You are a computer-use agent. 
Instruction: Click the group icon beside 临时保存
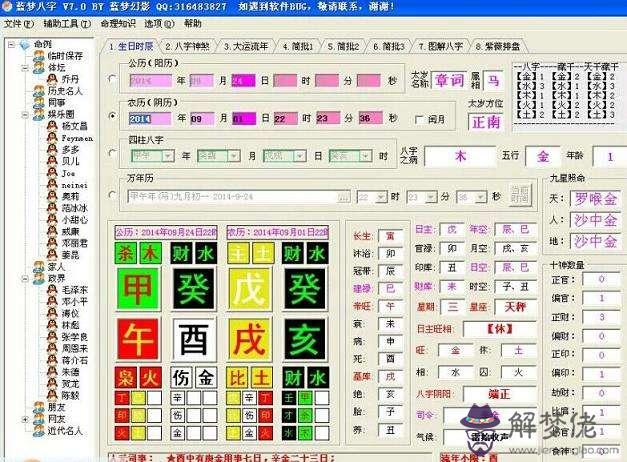(39, 56)
